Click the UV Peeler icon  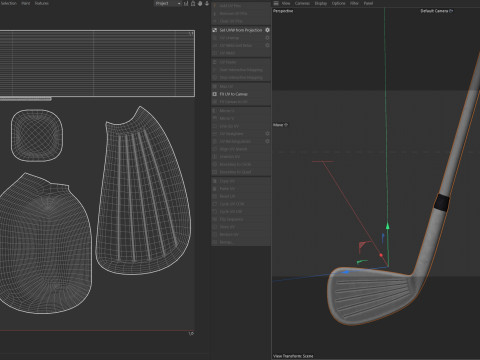pyautogui.click(x=215, y=62)
